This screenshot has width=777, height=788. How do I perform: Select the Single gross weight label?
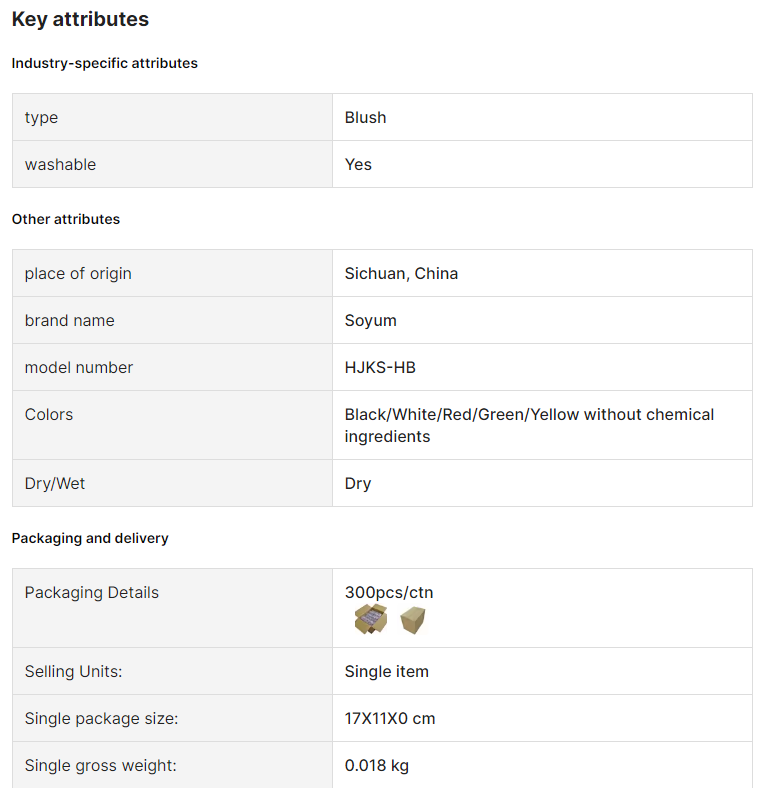[x=101, y=765]
